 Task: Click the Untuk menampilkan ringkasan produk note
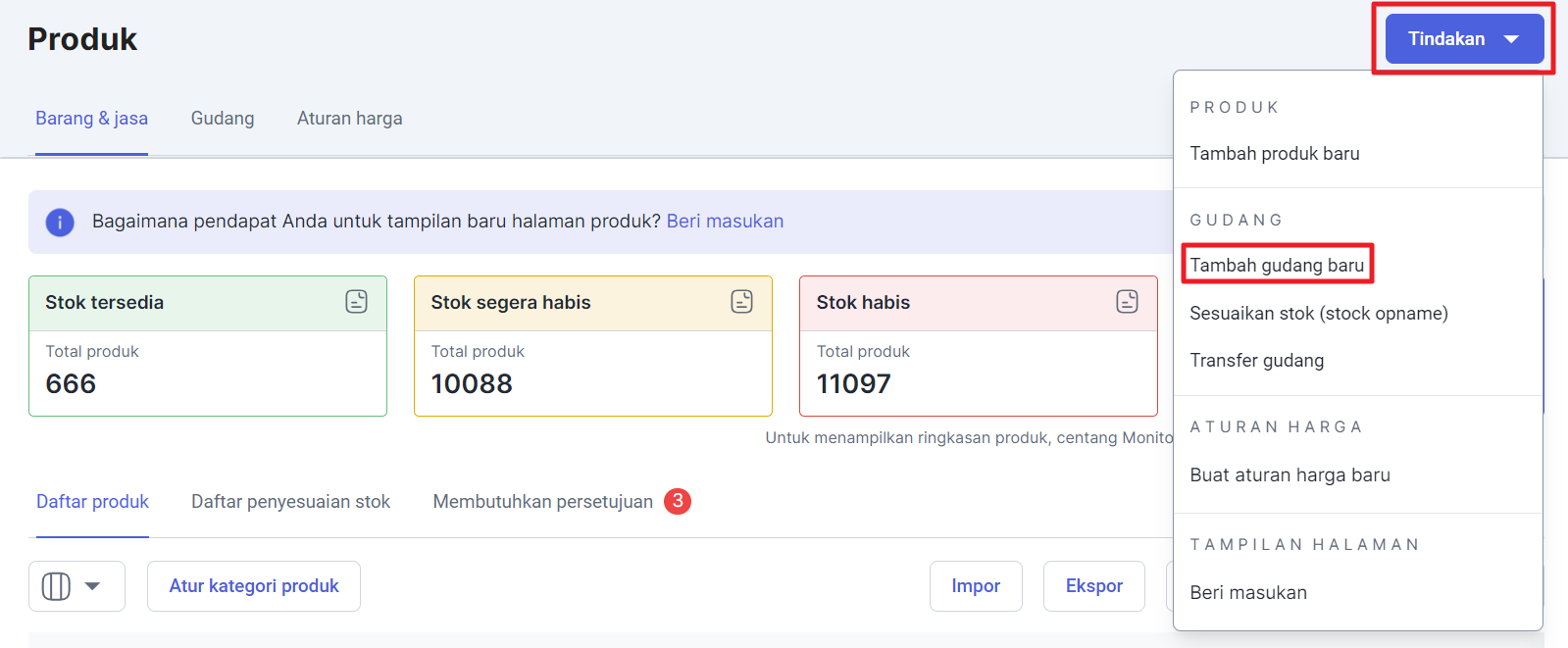pos(969,438)
